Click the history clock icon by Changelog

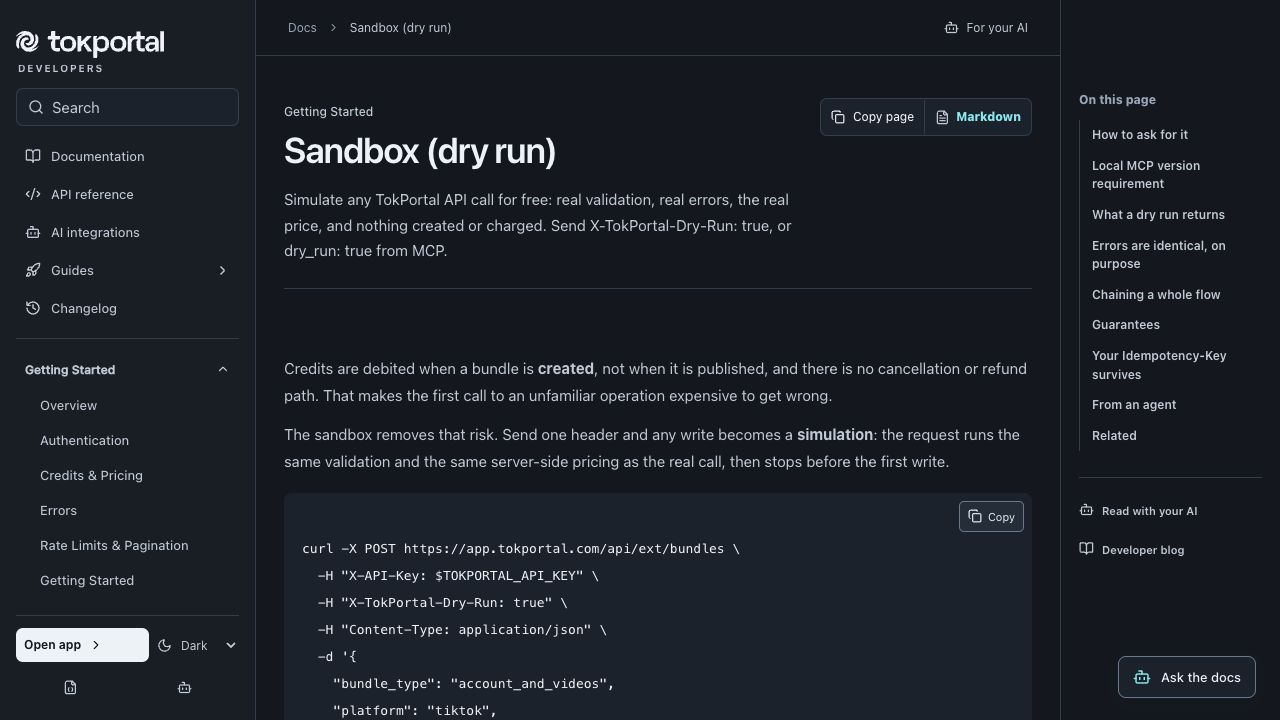click(33, 308)
